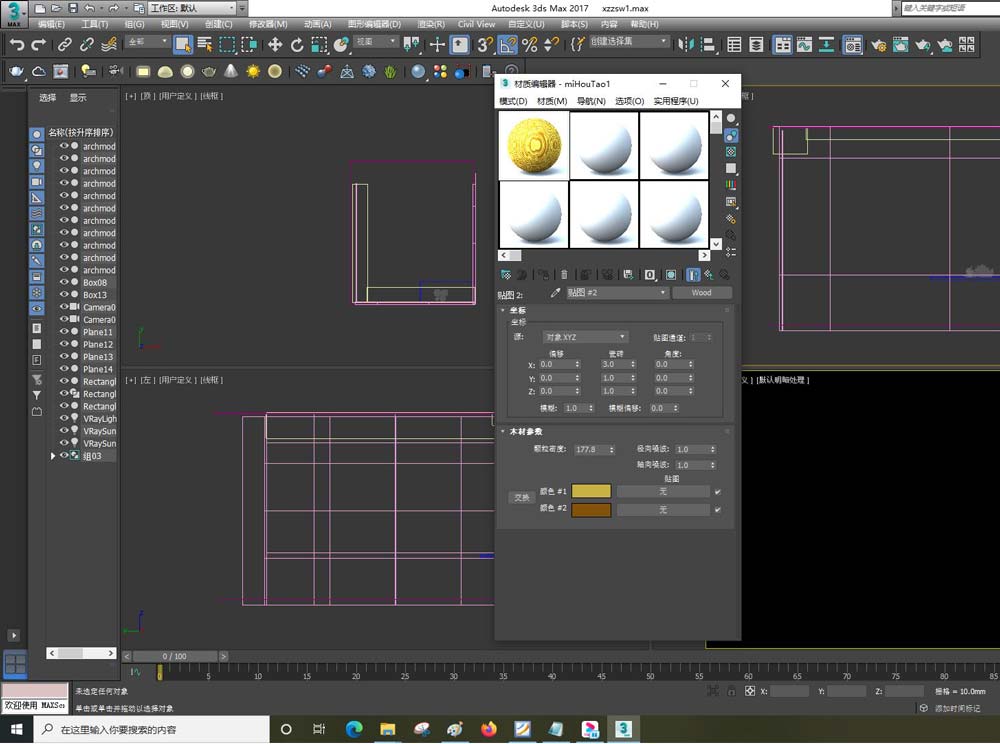
Task: Open the coordinate source 对象 XYZ dropdown
Action: point(585,337)
